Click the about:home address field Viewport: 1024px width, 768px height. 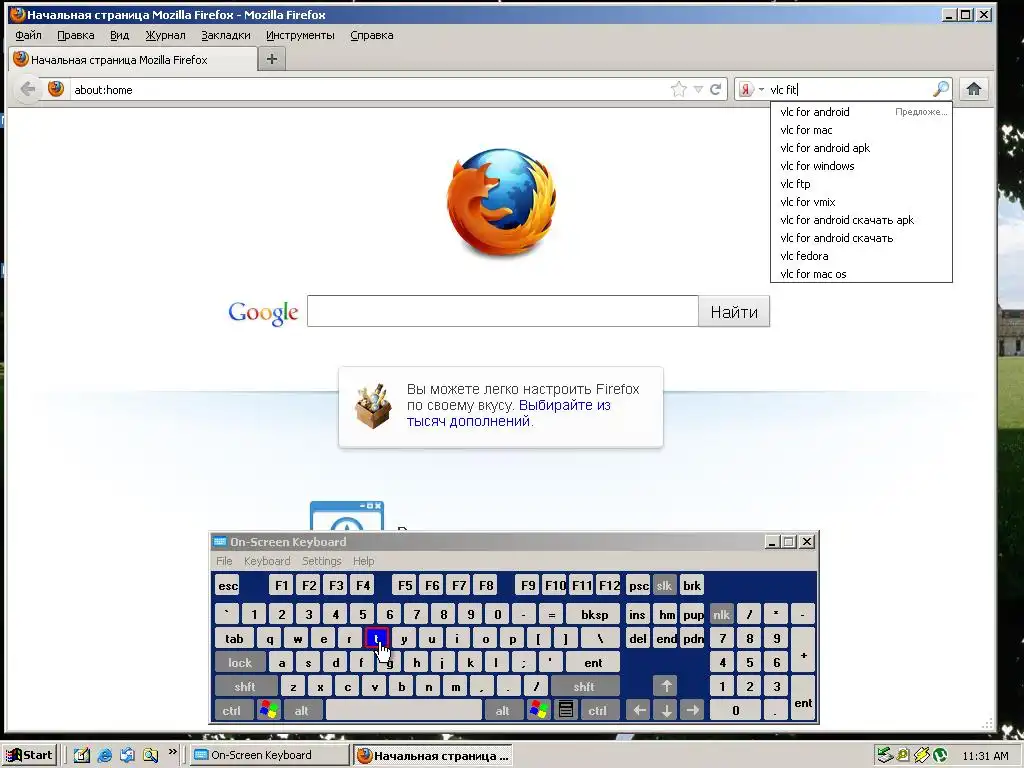pos(369,89)
